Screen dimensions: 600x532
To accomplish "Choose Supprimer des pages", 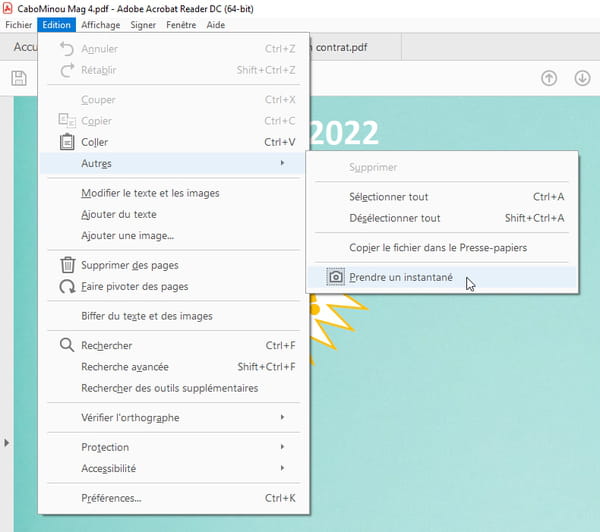I will pyautogui.click(x=173, y=265).
